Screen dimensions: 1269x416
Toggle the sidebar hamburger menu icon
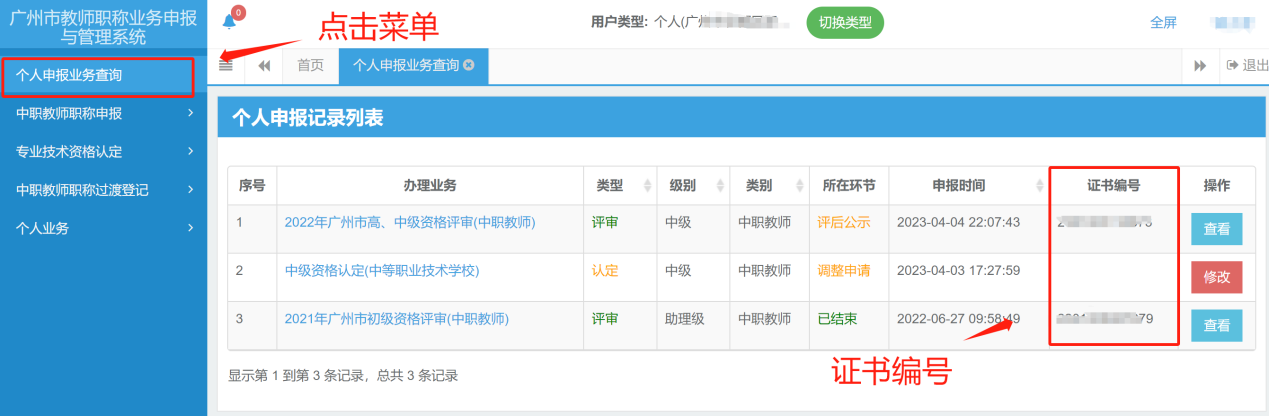coord(226,65)
